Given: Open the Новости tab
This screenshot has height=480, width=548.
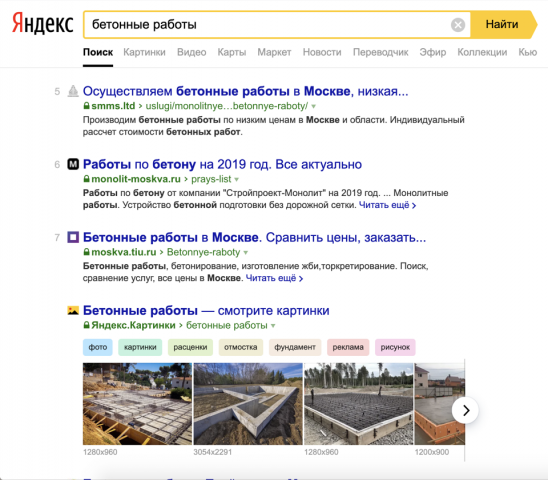Looking at the screenshot, I should pos(322,52).
